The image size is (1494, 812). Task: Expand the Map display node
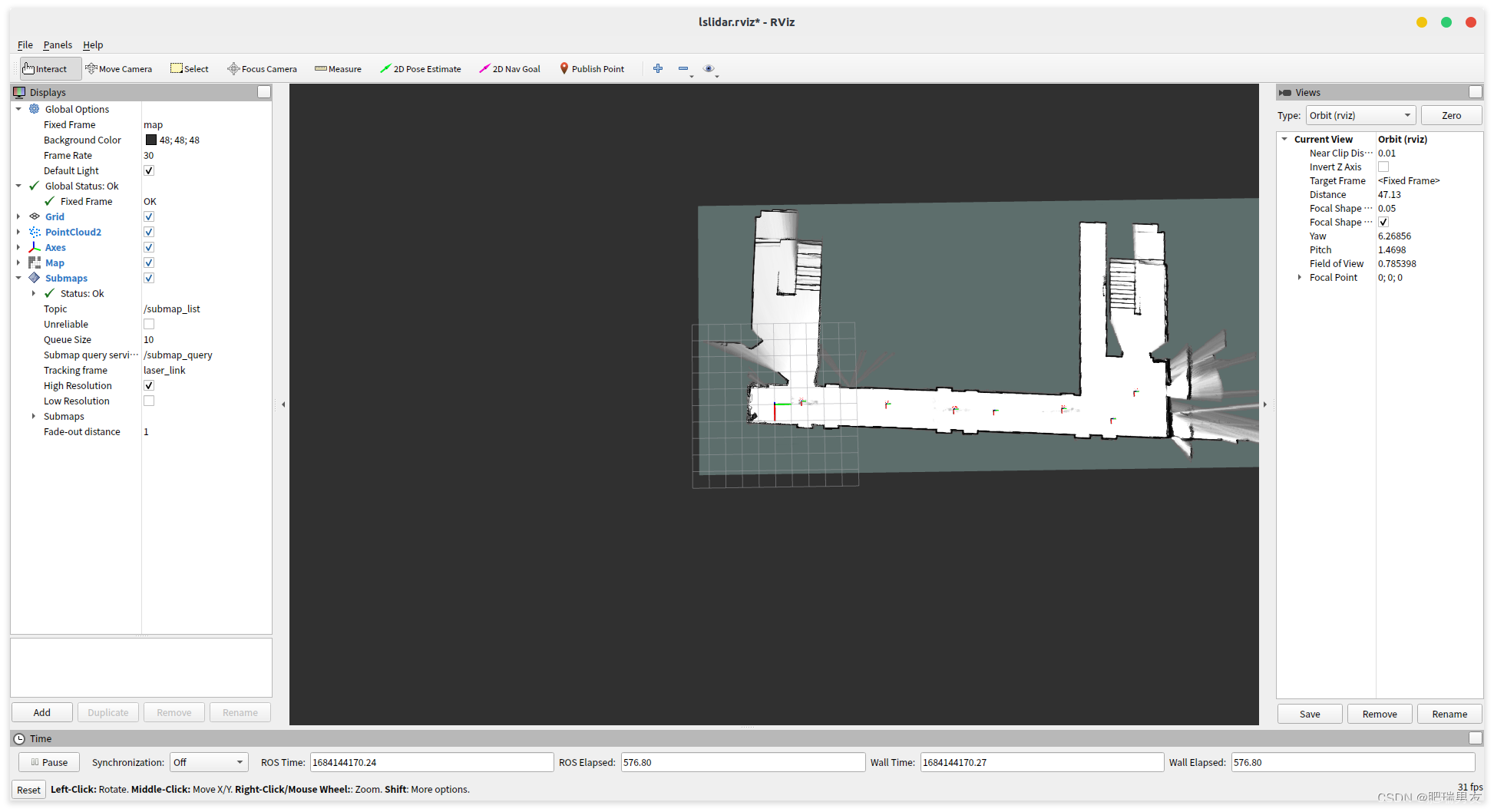pyautogui.click(x=18, y=262)
